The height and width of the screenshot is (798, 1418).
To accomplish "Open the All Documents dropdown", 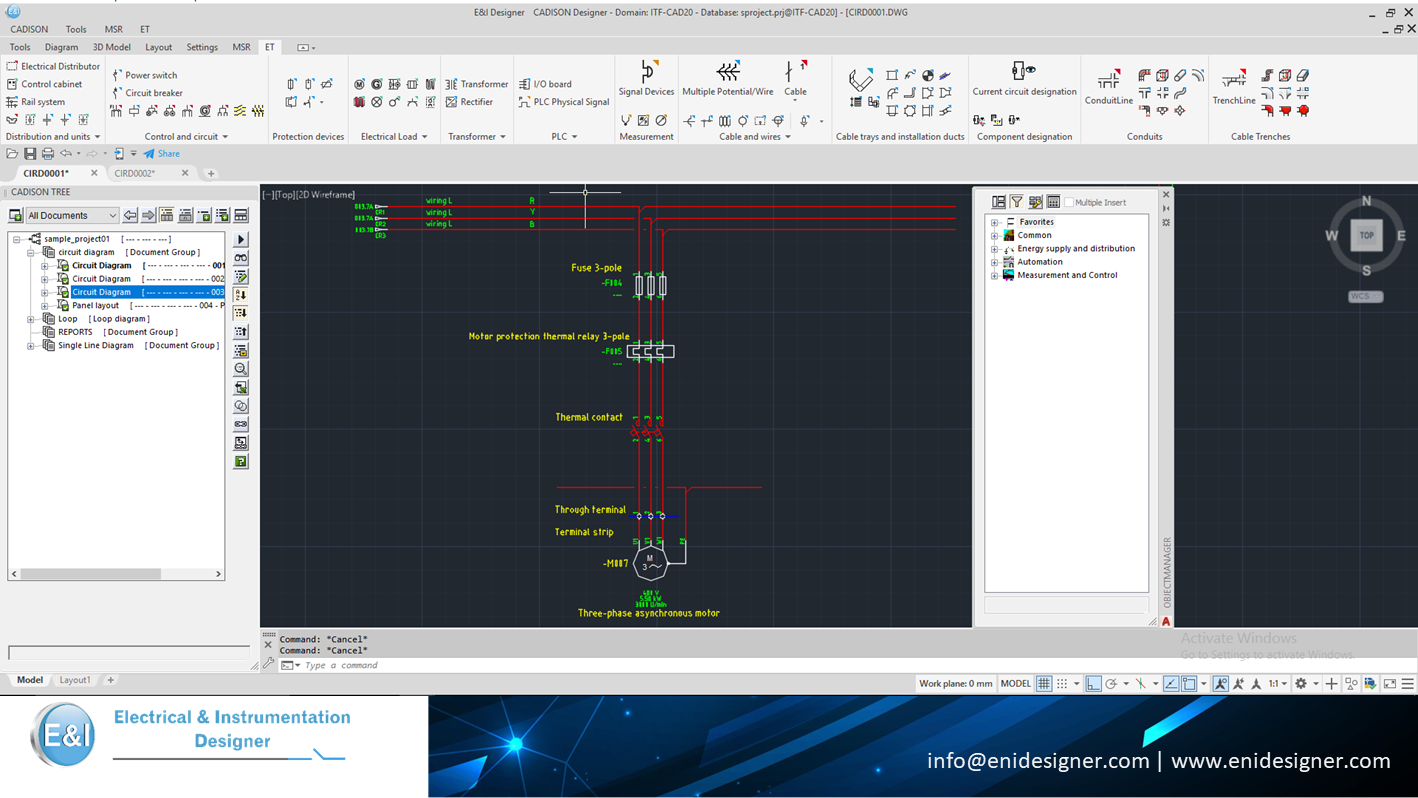I will coord(72,215).
